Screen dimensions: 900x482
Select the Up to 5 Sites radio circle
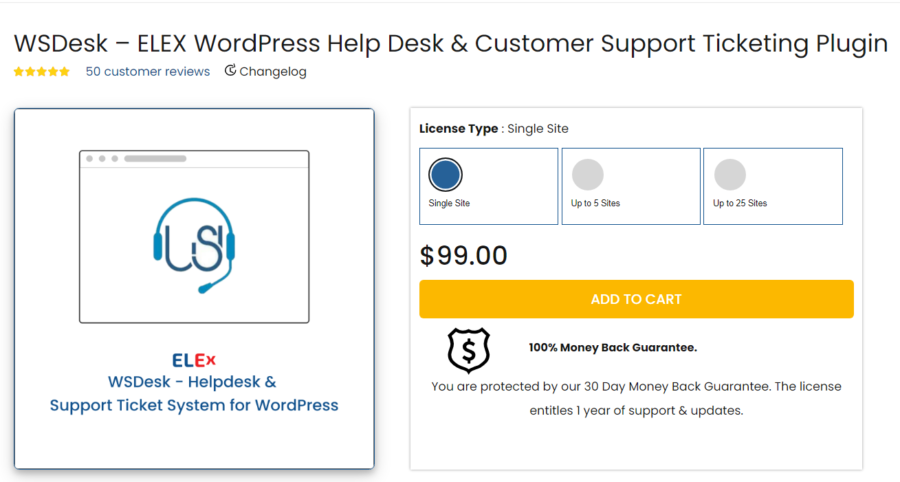tap(587, 175)
